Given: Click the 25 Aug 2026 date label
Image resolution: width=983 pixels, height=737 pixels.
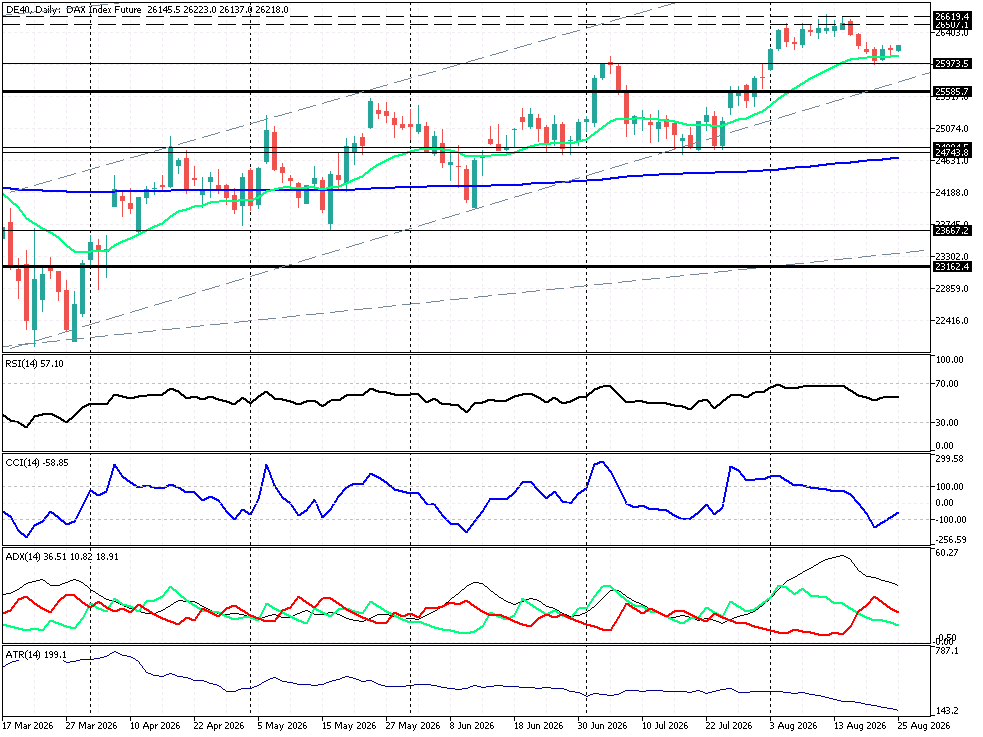Looking at the screenshot, I should [923, 726].
